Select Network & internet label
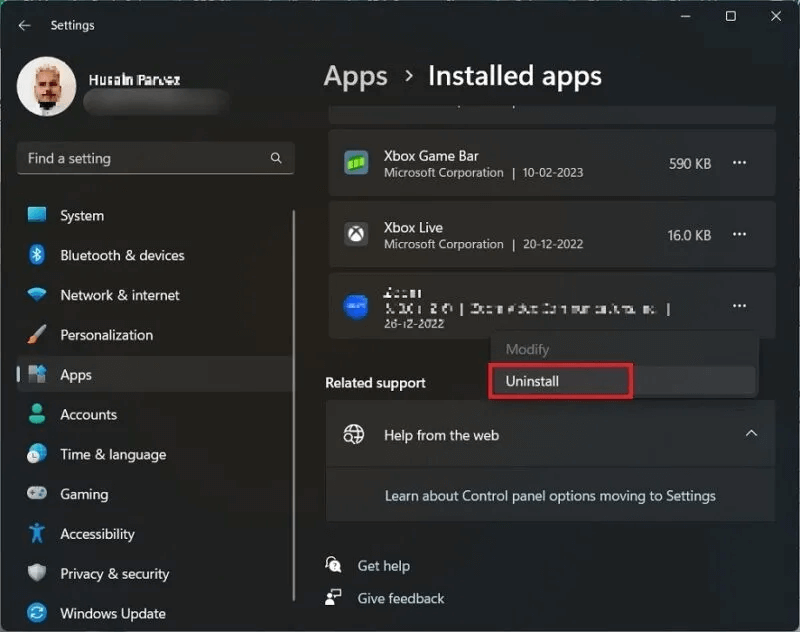Viewport: 800px width, 632px height. coord(120,295)
